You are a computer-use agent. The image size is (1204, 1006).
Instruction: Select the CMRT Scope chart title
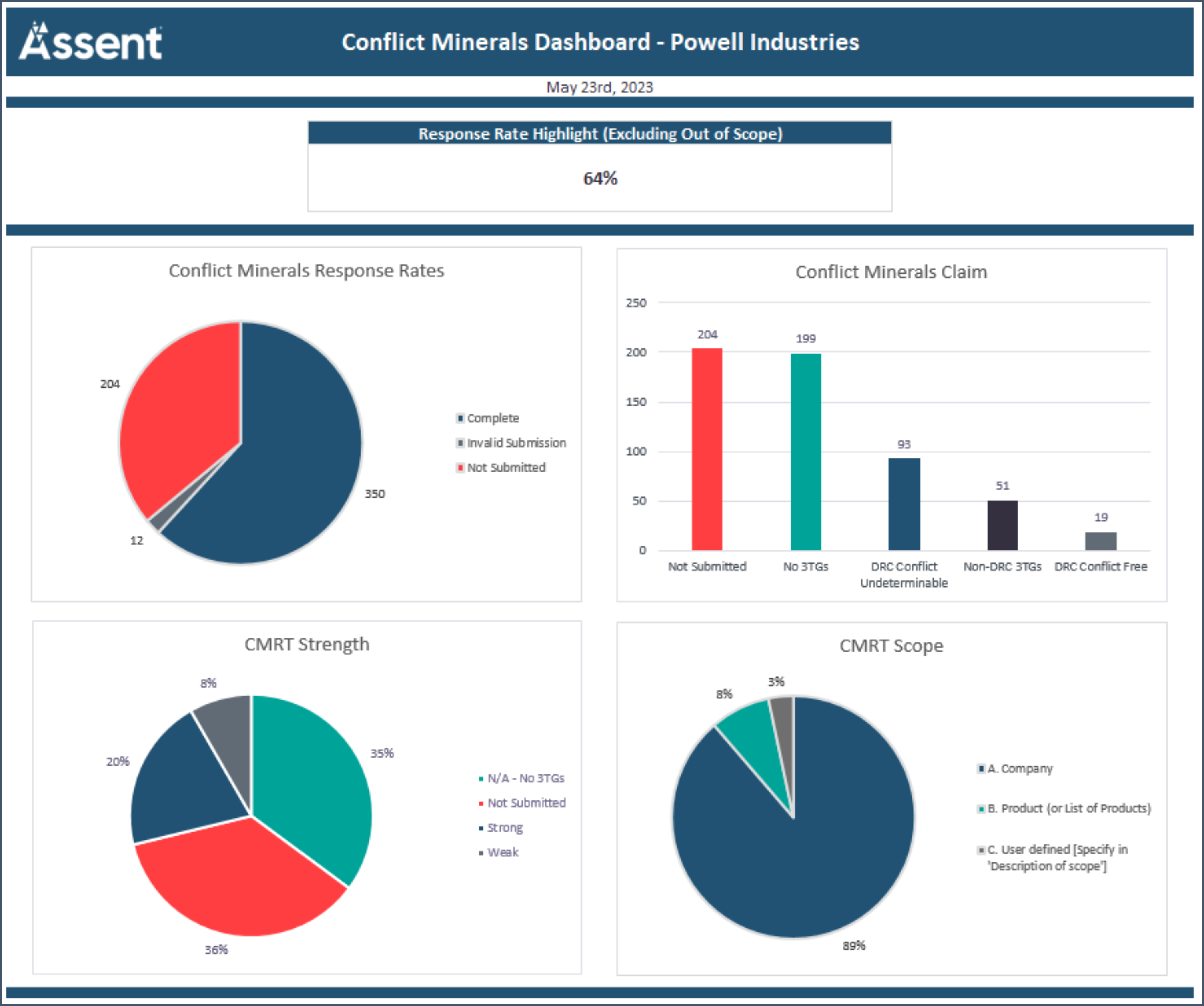891,646
